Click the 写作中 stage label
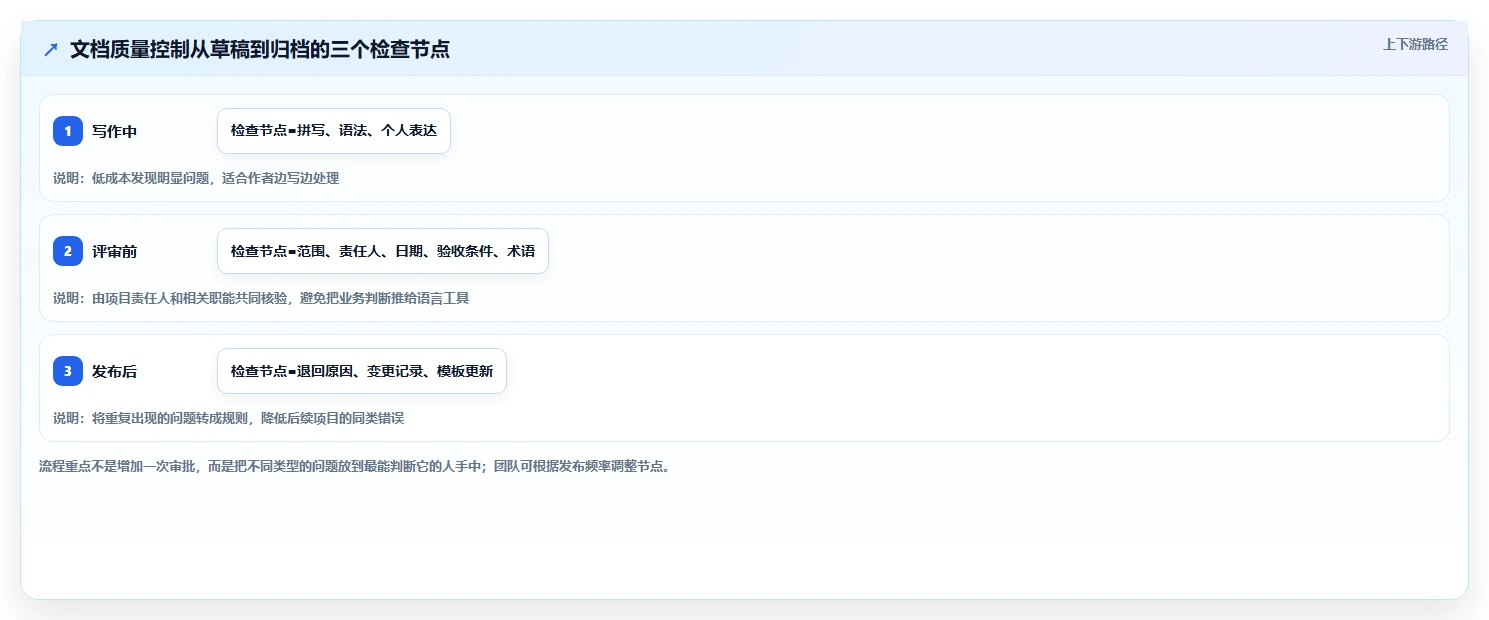Image resolution: width=1489 pixels, height=620 pixels. point(114,131)
